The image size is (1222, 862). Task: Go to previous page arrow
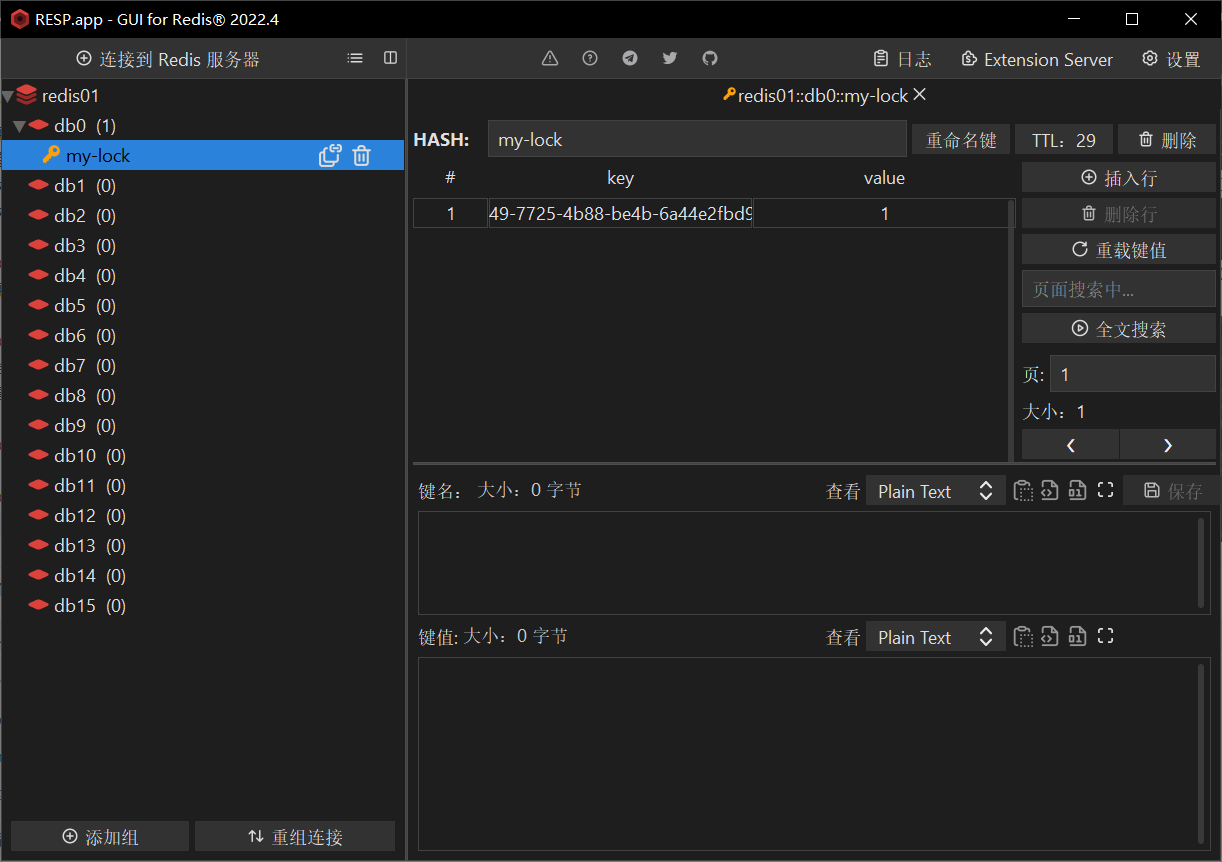1070,445
